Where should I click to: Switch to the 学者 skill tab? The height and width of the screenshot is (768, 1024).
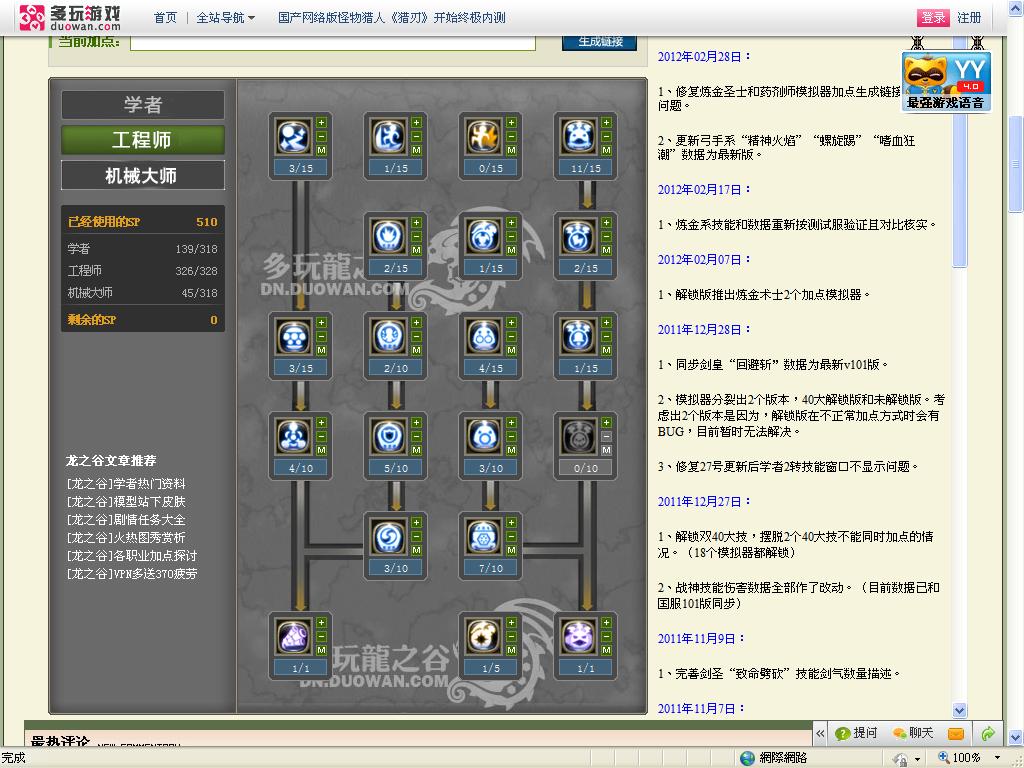(143, 104)
